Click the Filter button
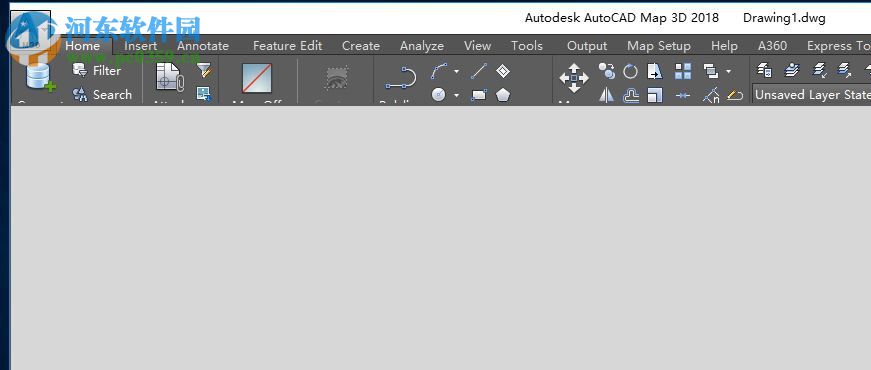Image resolution: width=871 pixels, height=370 pixels. [x=97, y=71]
